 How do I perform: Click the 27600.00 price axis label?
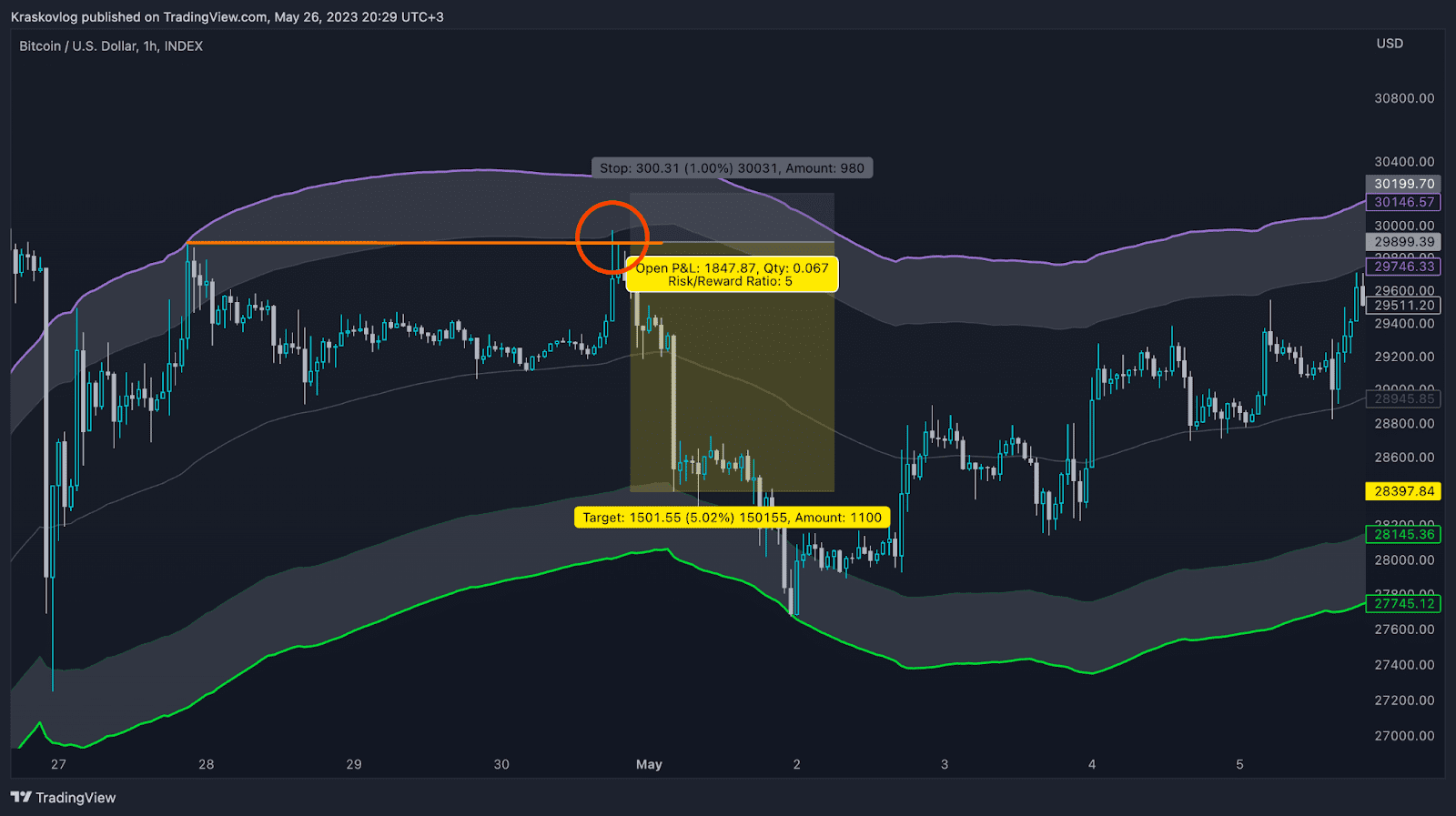point(1404,630)
